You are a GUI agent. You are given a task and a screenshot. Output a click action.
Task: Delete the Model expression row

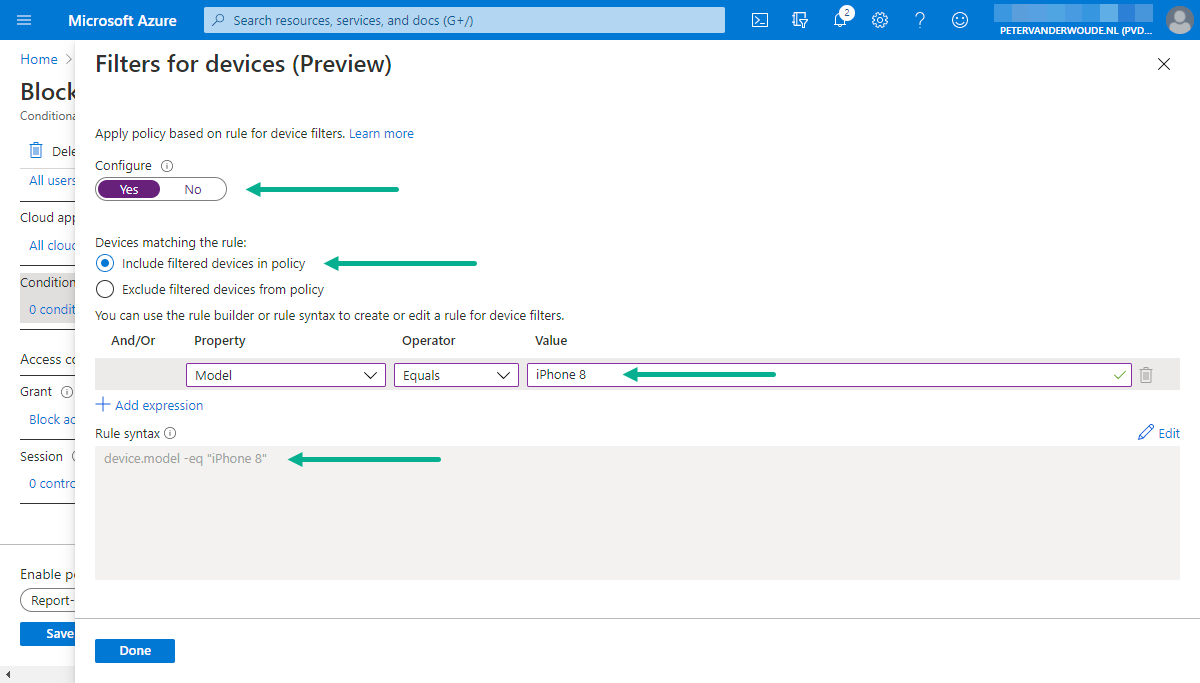click(1146, 375)
